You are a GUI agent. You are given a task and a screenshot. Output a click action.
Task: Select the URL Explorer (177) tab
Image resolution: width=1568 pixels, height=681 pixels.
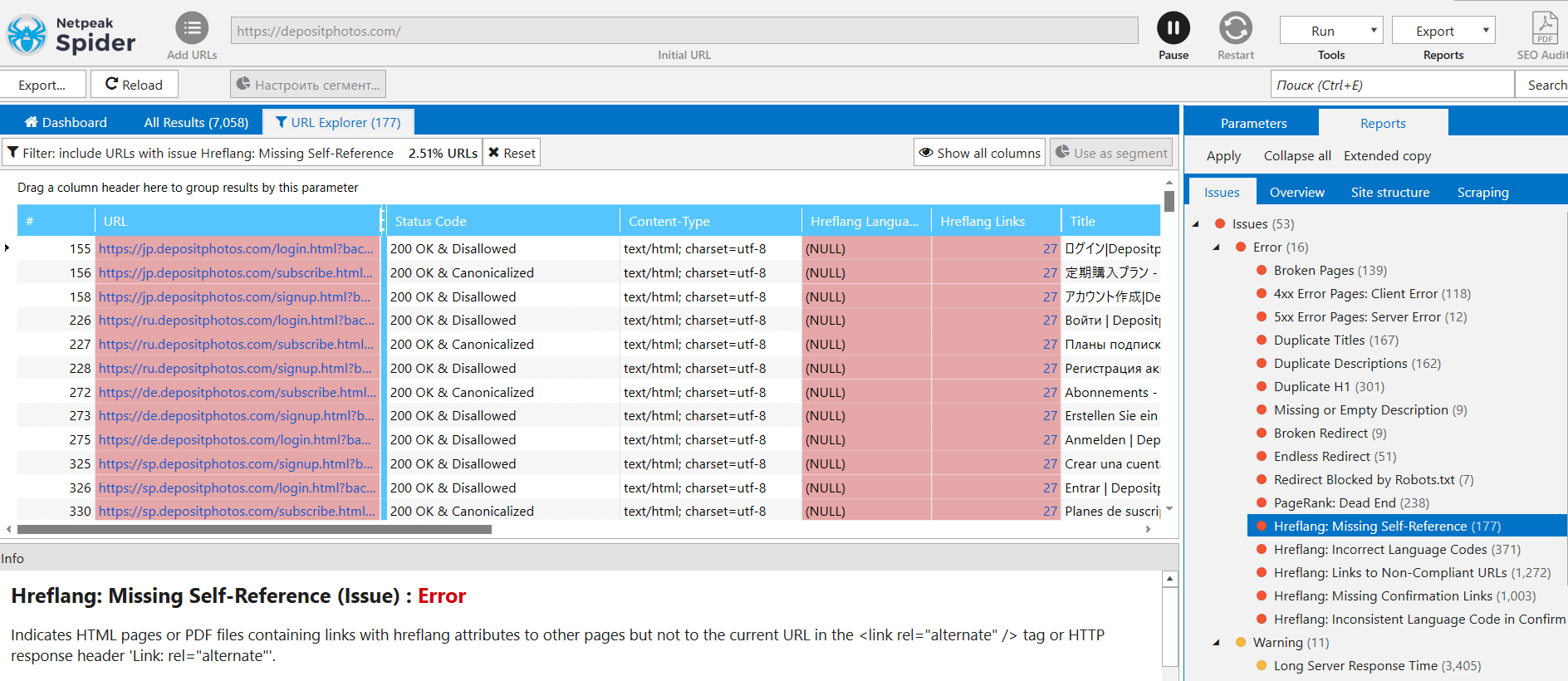click(x=338, y=122)
